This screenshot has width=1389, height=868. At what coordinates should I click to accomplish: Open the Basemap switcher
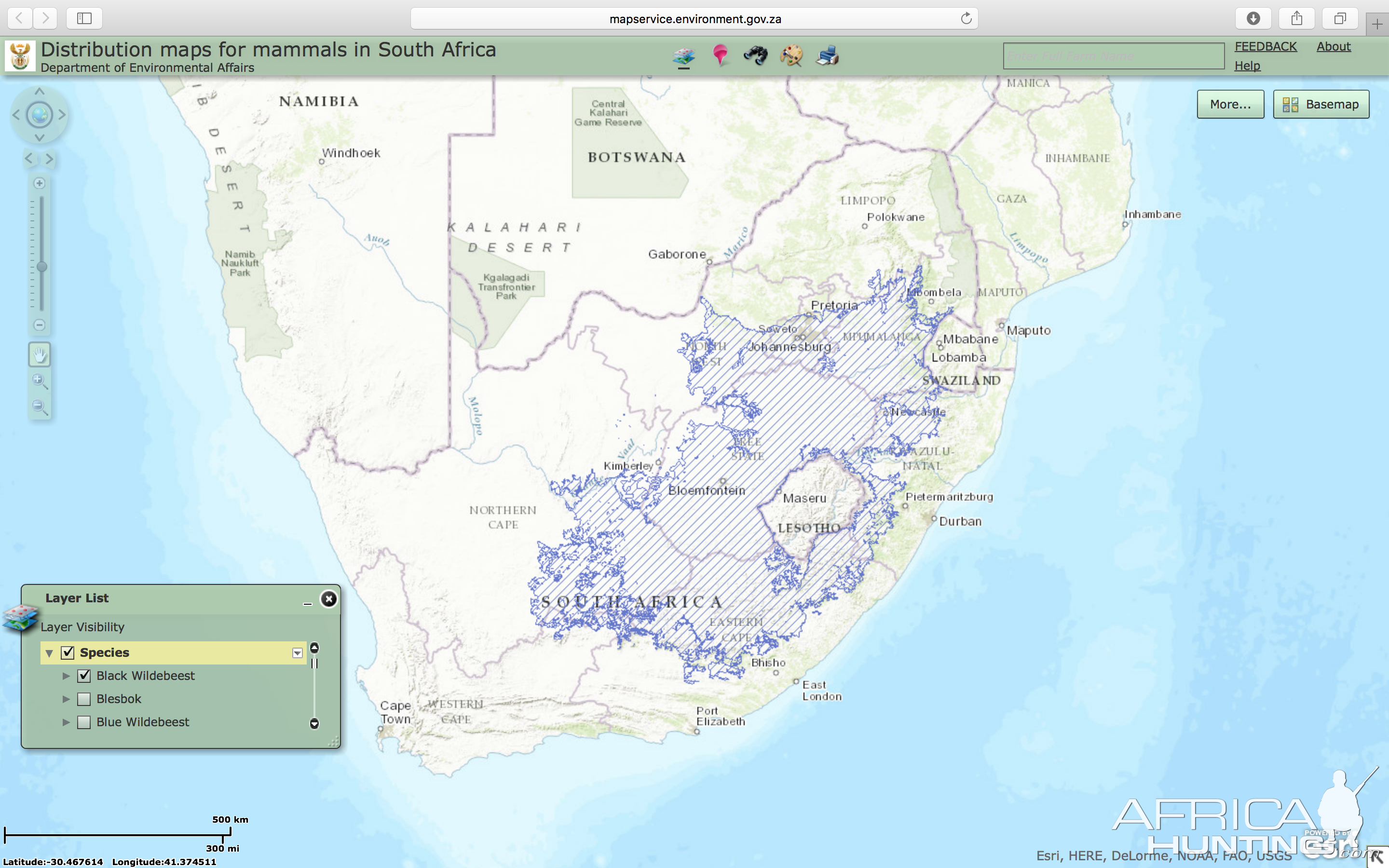click(1321, 104)
